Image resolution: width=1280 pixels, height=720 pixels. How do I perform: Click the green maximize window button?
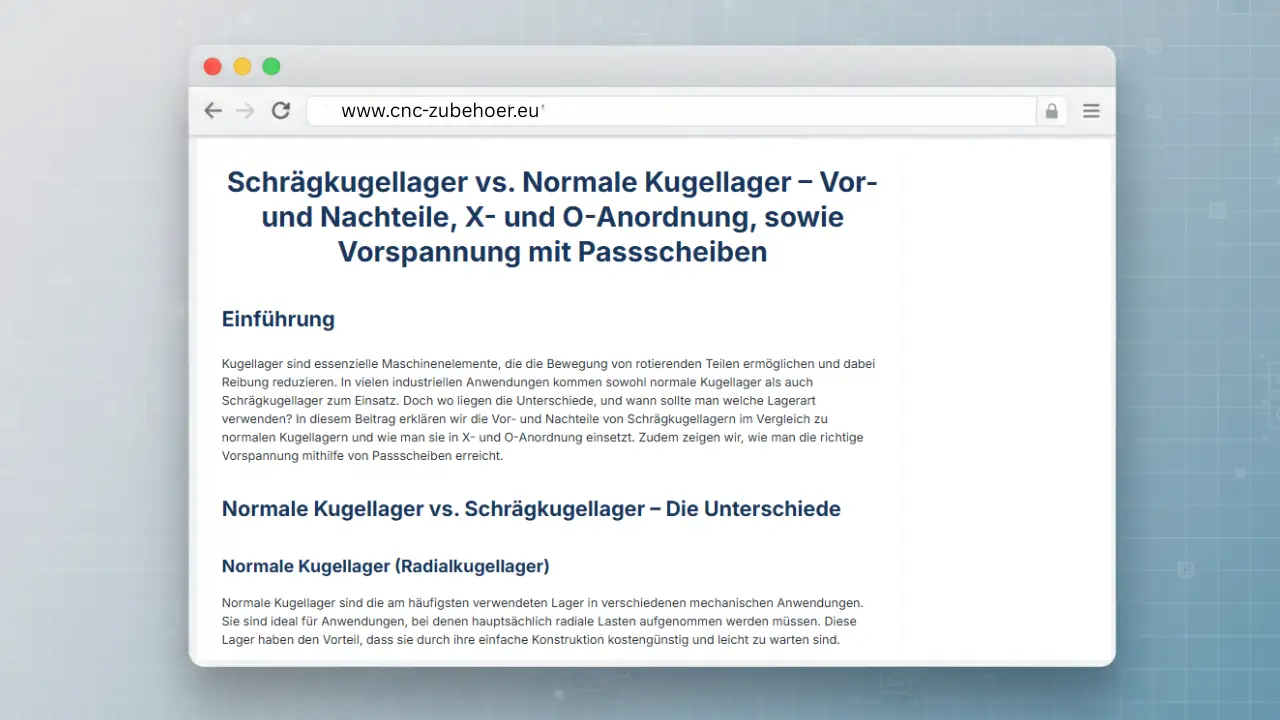pos(271,67)
